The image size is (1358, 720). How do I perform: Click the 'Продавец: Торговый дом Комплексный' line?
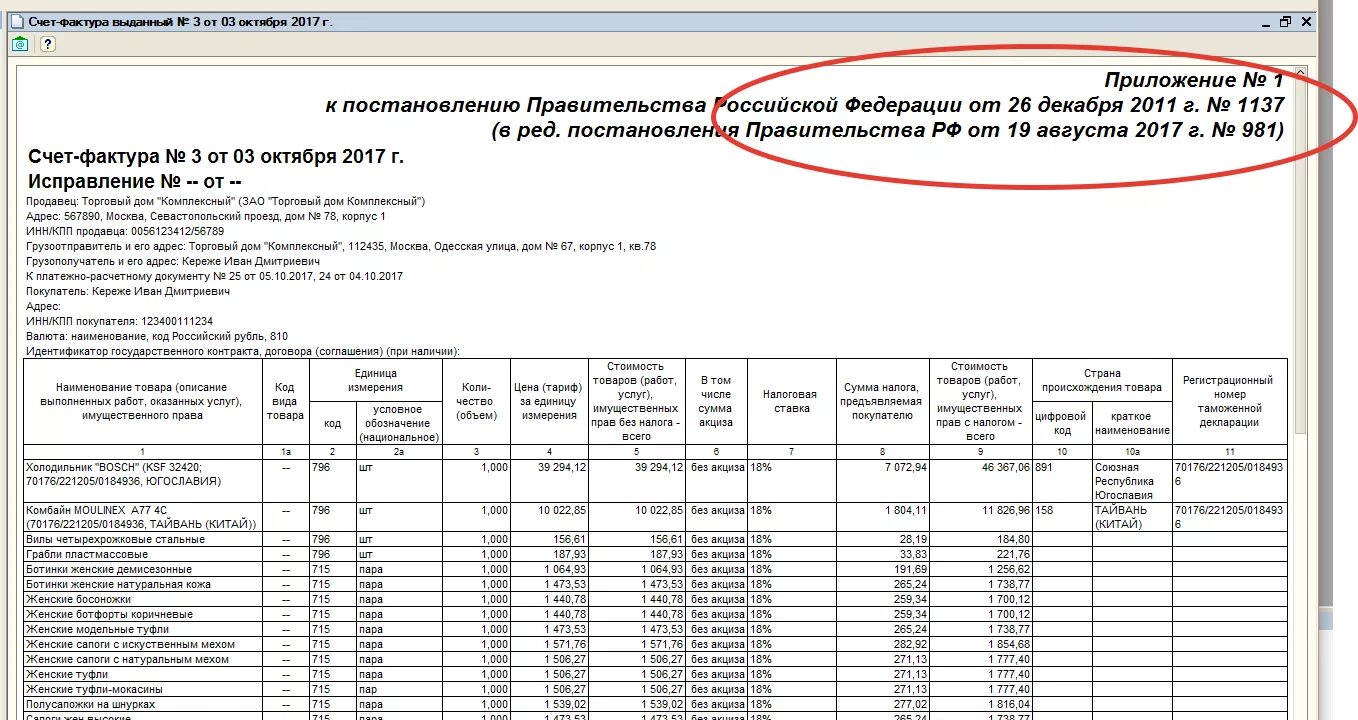click(x=226, y=201)
